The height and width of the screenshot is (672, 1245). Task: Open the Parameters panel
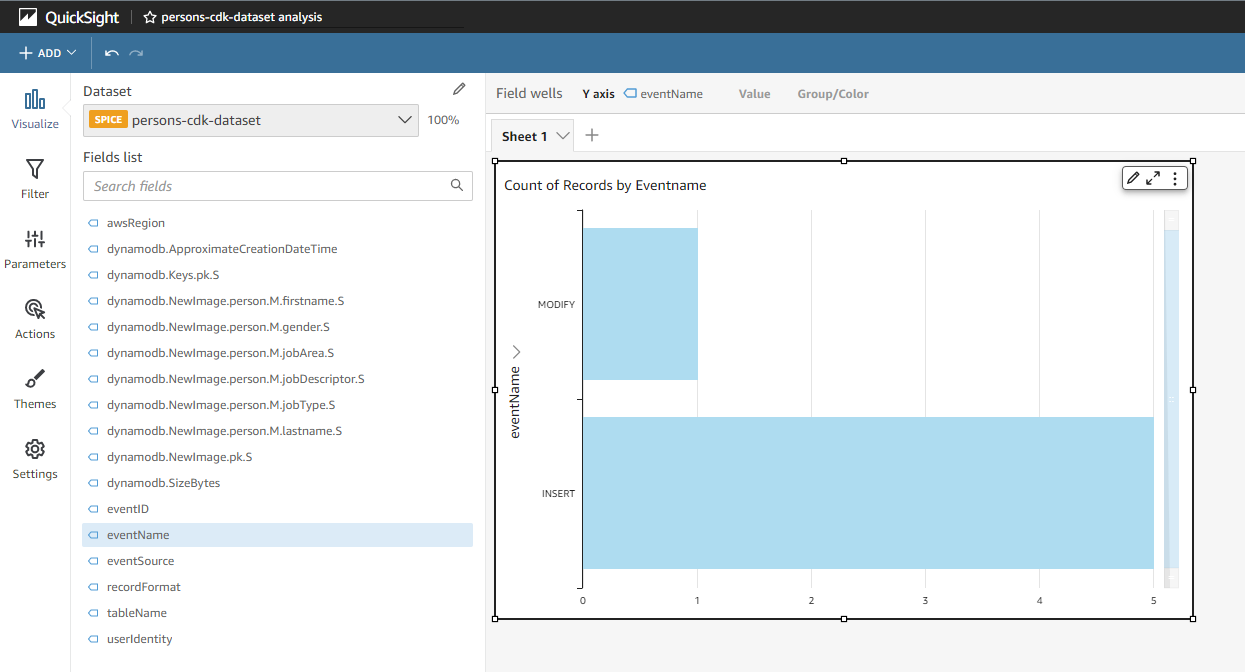[x=35, y=247]
